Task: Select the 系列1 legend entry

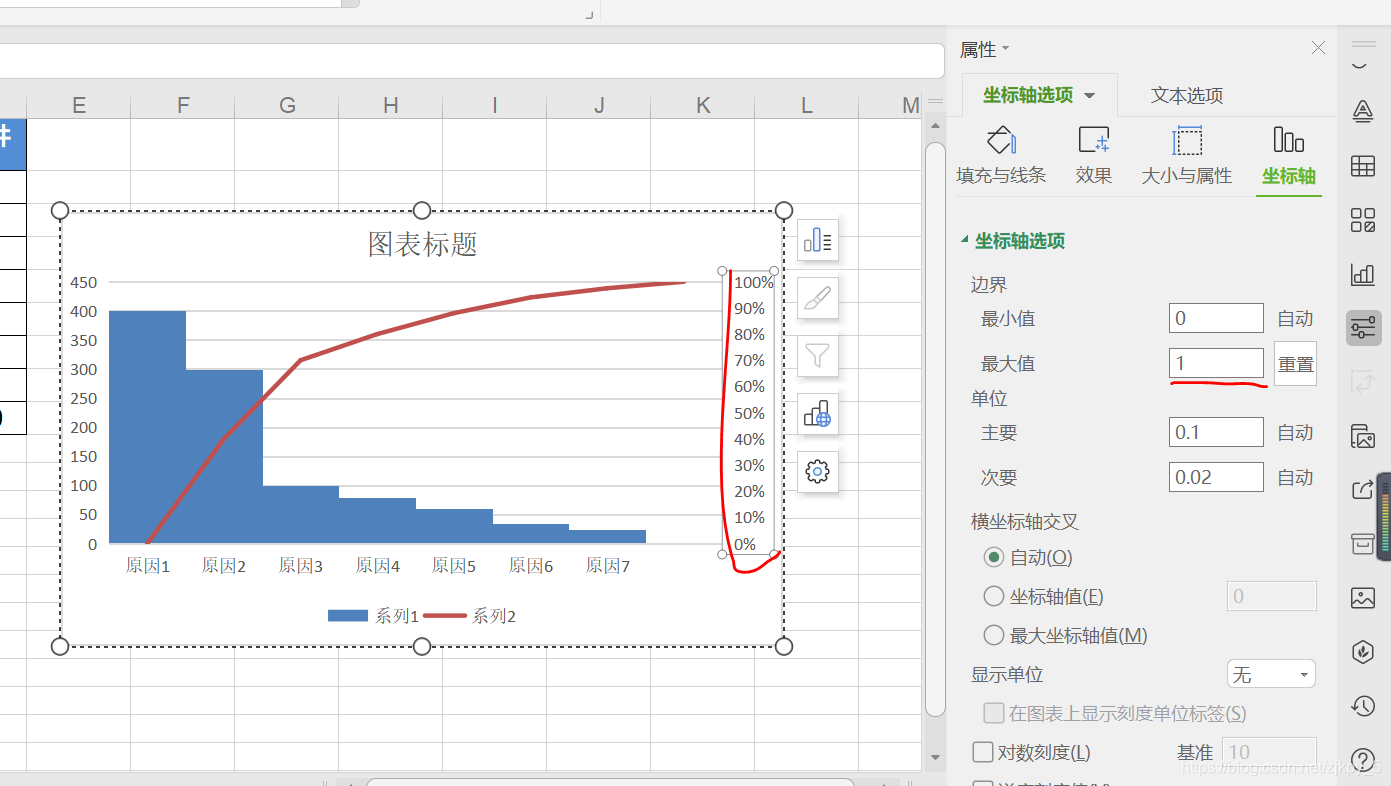Action: tap(373, 616)
